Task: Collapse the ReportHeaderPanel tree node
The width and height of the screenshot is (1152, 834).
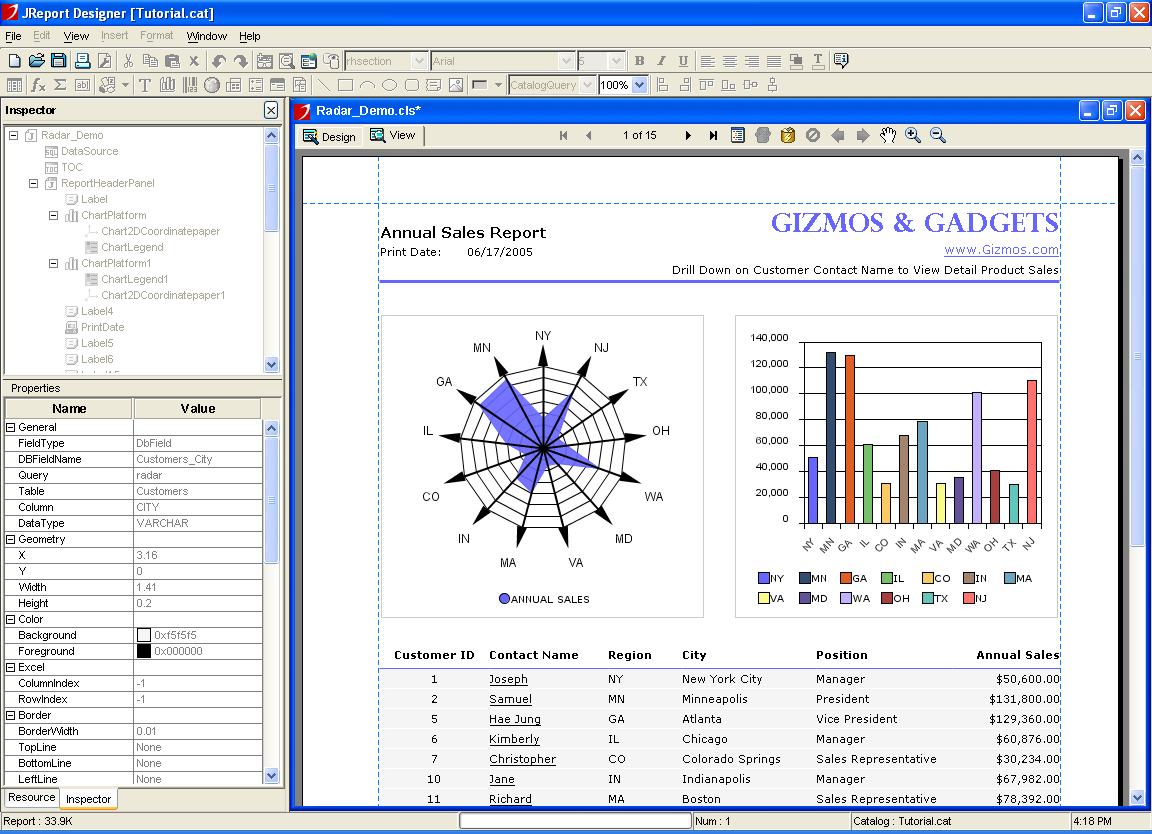Action: (33, 183)
